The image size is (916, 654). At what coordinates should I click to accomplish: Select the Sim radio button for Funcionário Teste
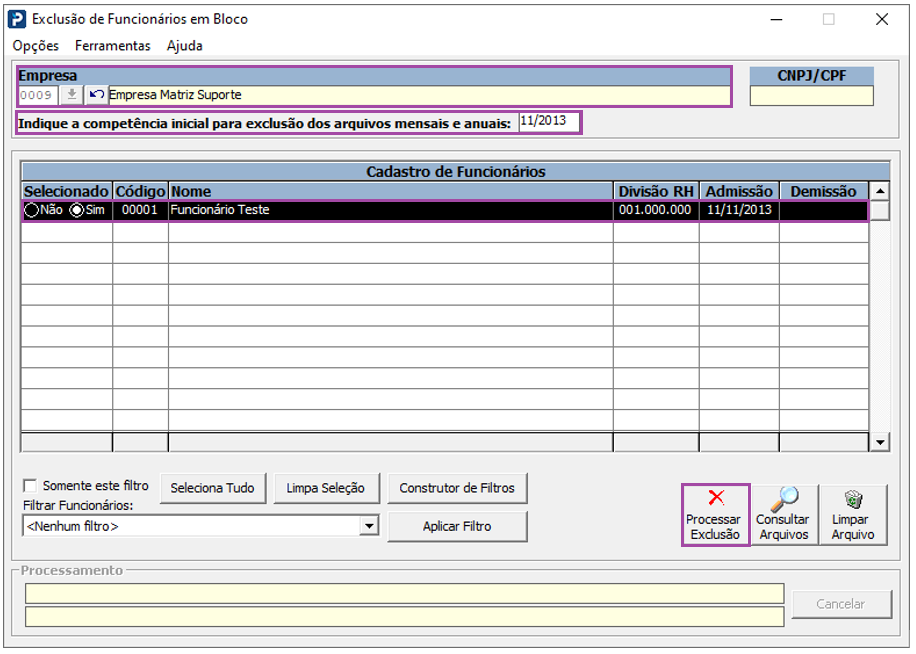coord(76,211)
